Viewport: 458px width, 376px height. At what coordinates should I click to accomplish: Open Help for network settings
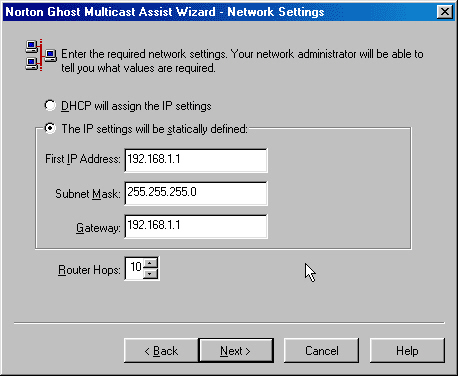click(x=407, y=351)
